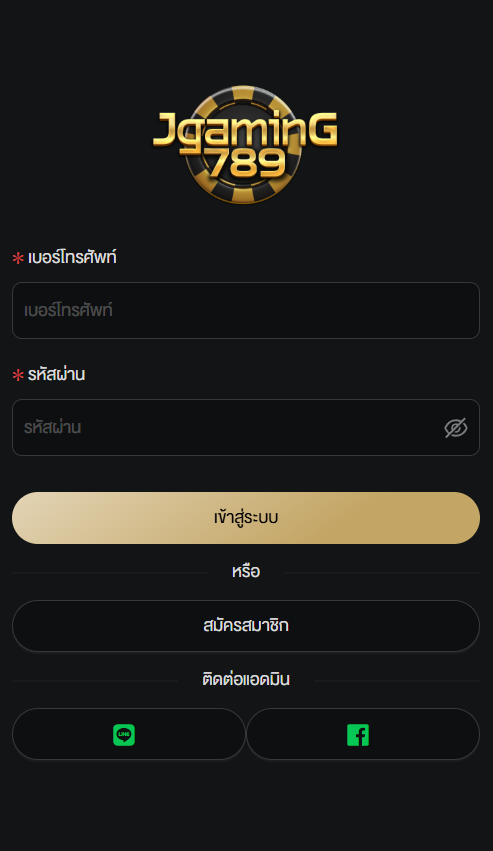Select the รหัสผ่าน field label above the input
The image size is (493, 851).
(x=56, y=374)
